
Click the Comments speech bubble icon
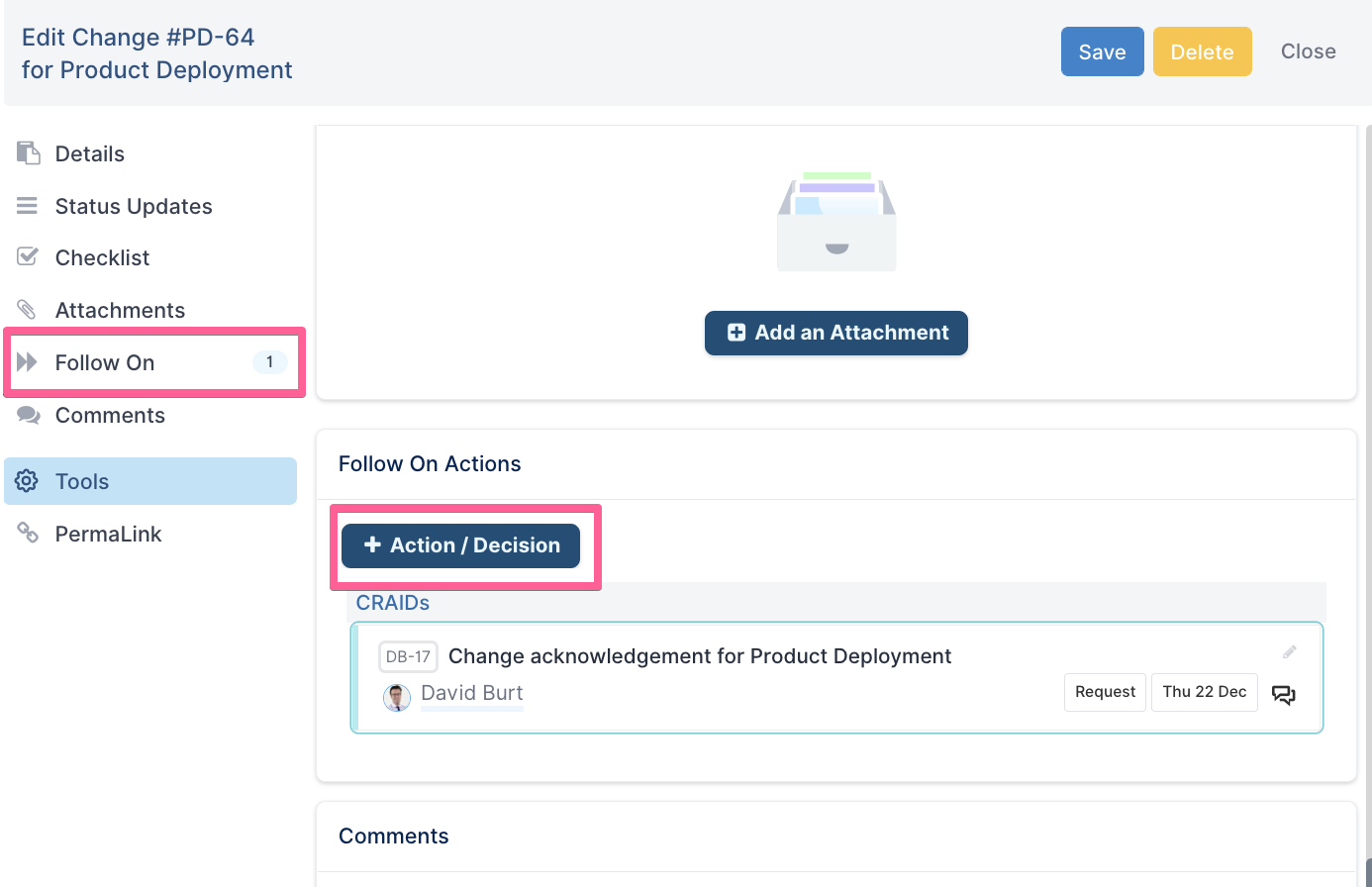[x=29, y=416]
